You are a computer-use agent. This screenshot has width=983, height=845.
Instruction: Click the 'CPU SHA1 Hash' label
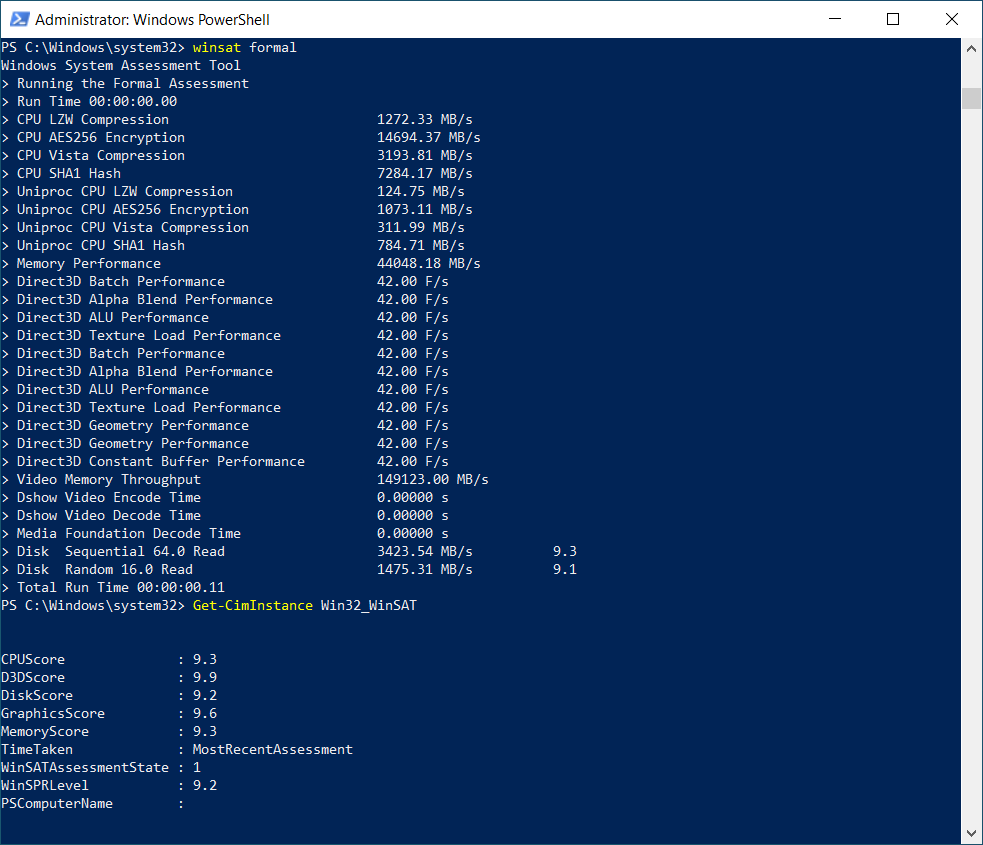click(x=68, y=174)
